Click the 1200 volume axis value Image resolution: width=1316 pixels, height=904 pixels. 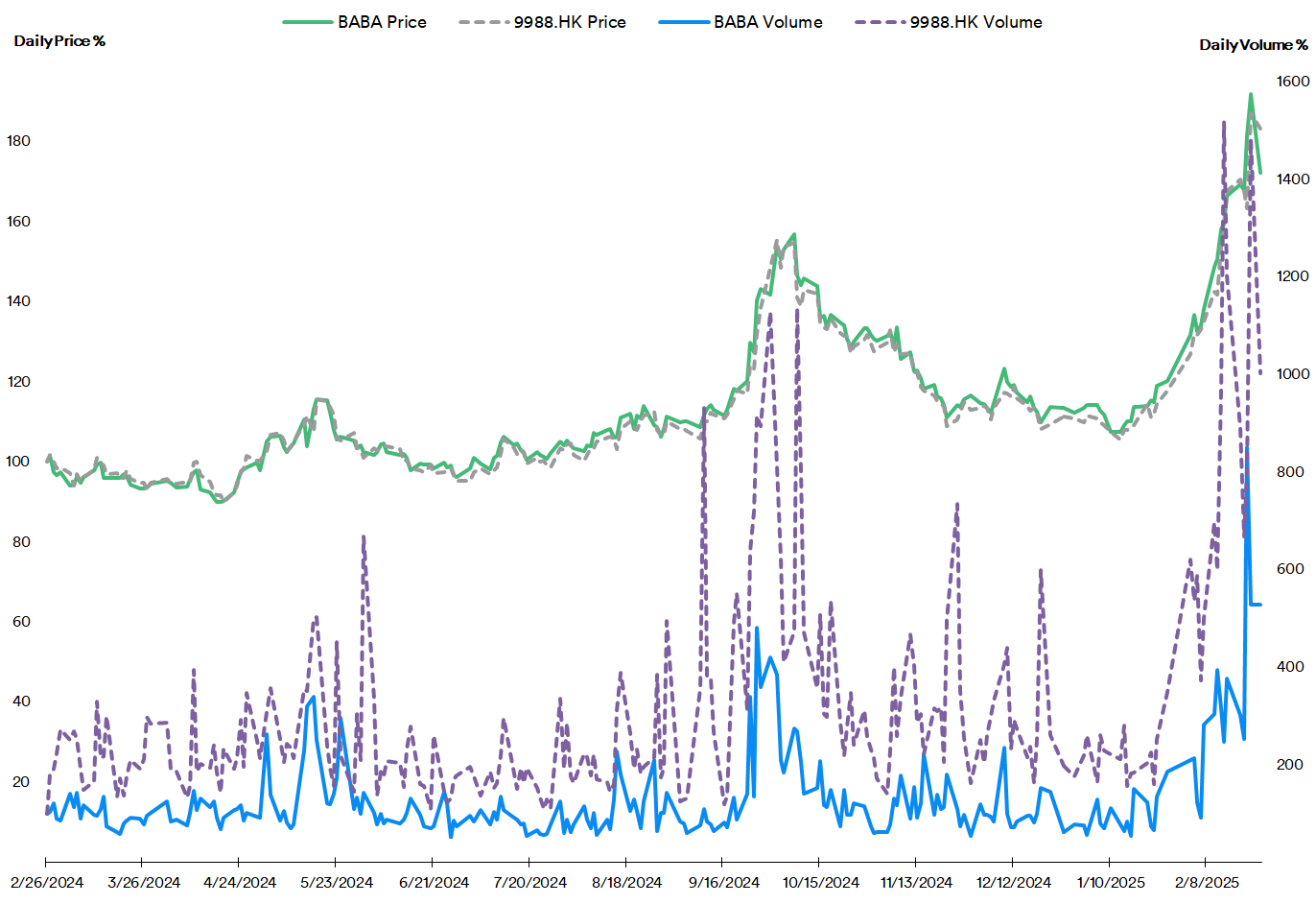coord(1292,276)
